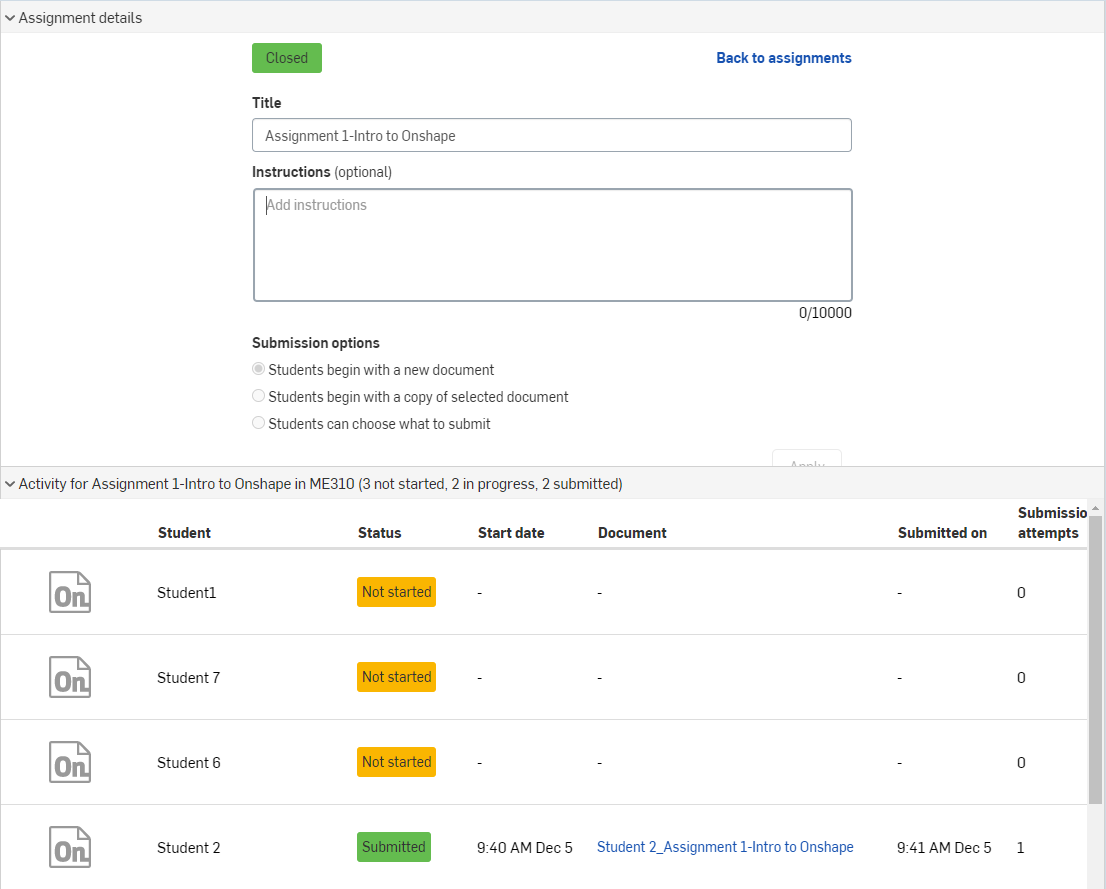Go back to assignments
This screenshot has height=889, width=1106.
[783, 58]
